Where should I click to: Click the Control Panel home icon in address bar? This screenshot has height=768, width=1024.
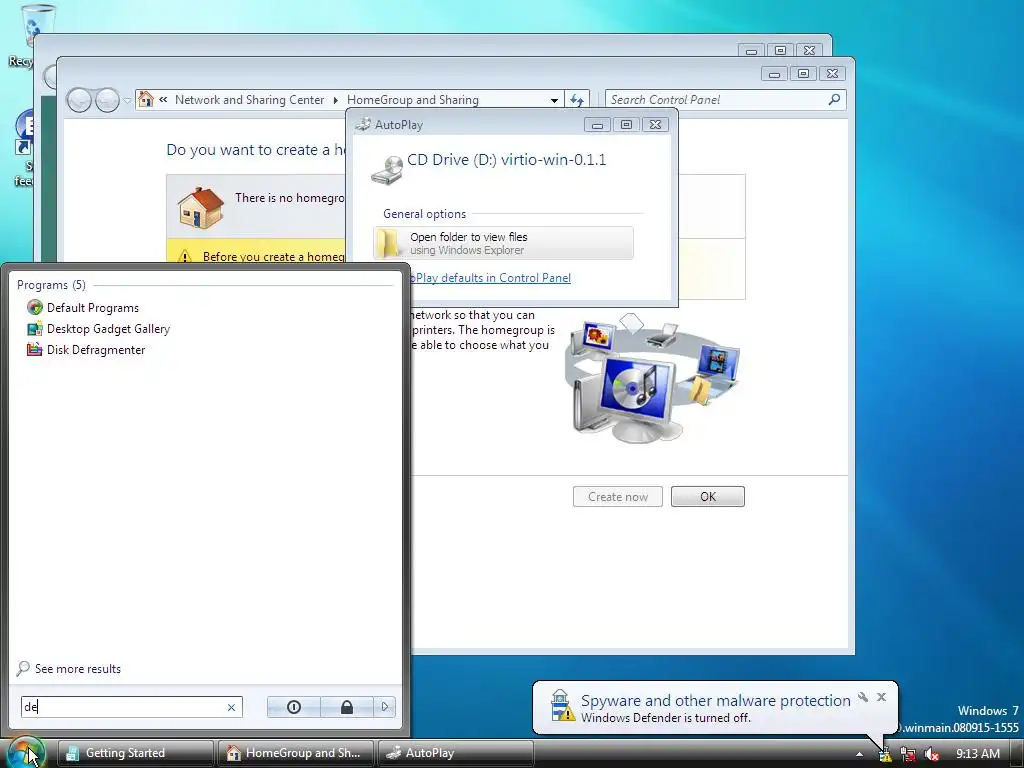tap(146, 99)
